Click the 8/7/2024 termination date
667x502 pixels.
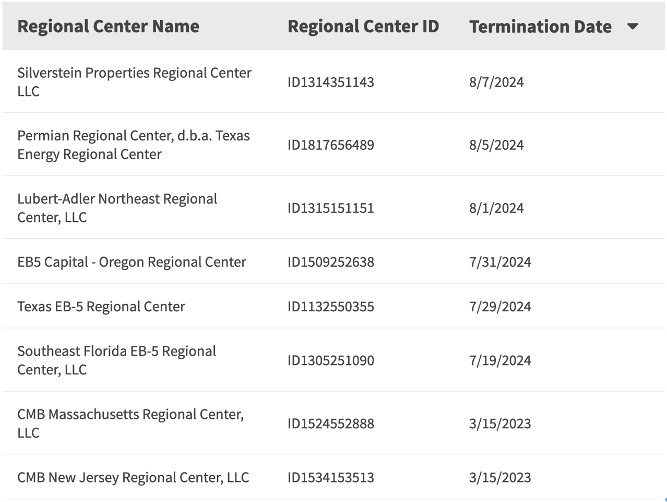(496, 82)
